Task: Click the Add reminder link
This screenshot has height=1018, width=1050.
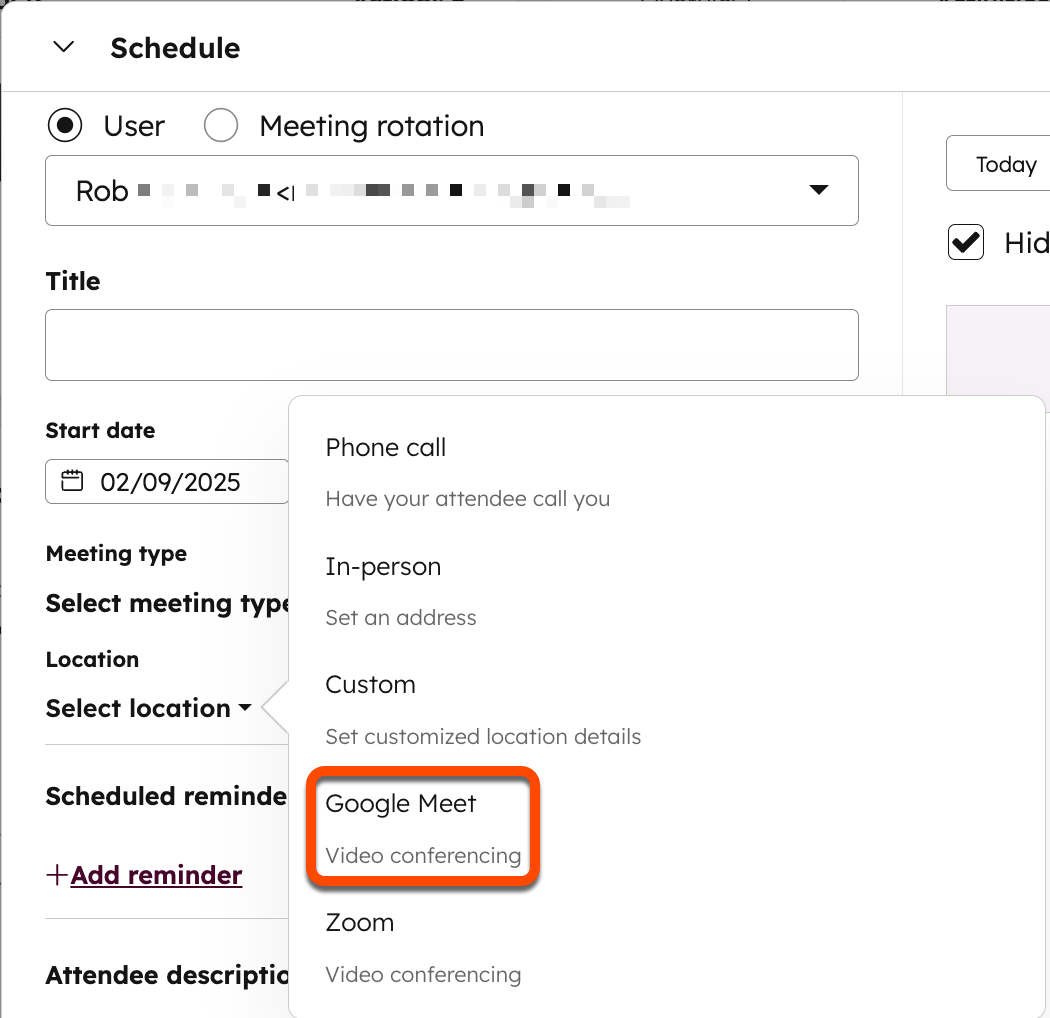Action: click(x=156, y=874)
